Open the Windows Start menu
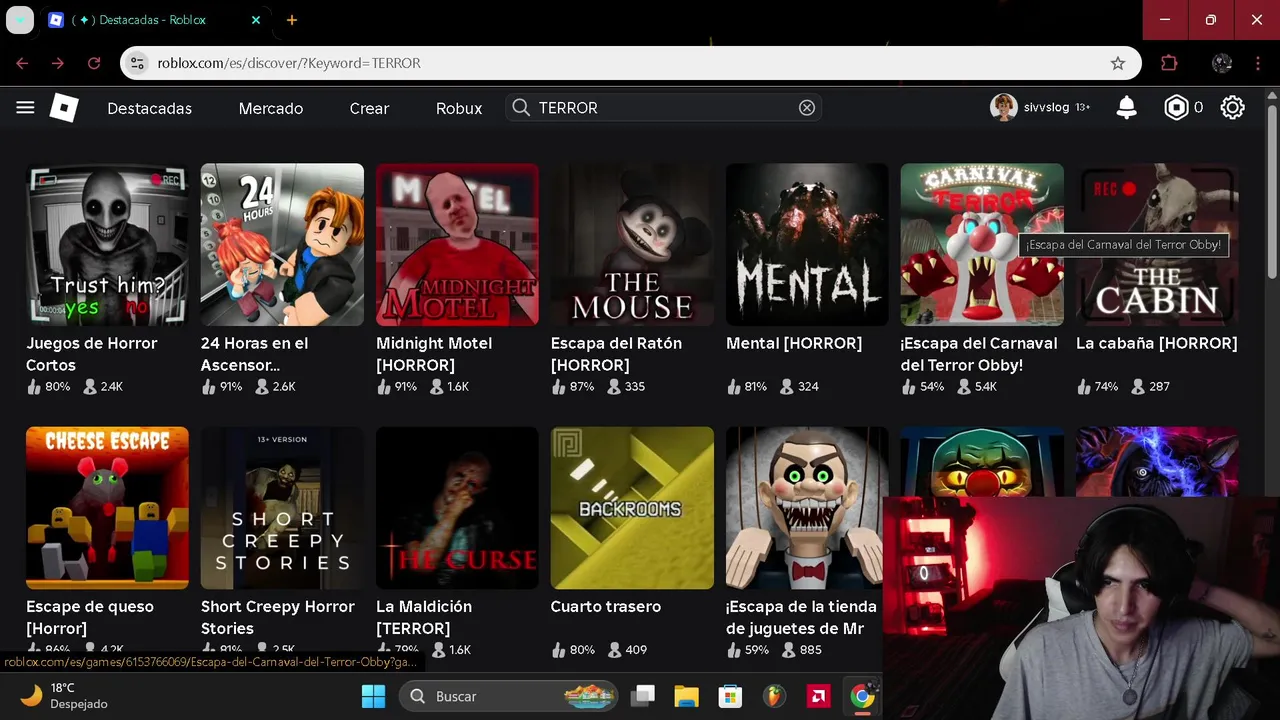Screen dimensions: 1280x720 pos(373,696)
